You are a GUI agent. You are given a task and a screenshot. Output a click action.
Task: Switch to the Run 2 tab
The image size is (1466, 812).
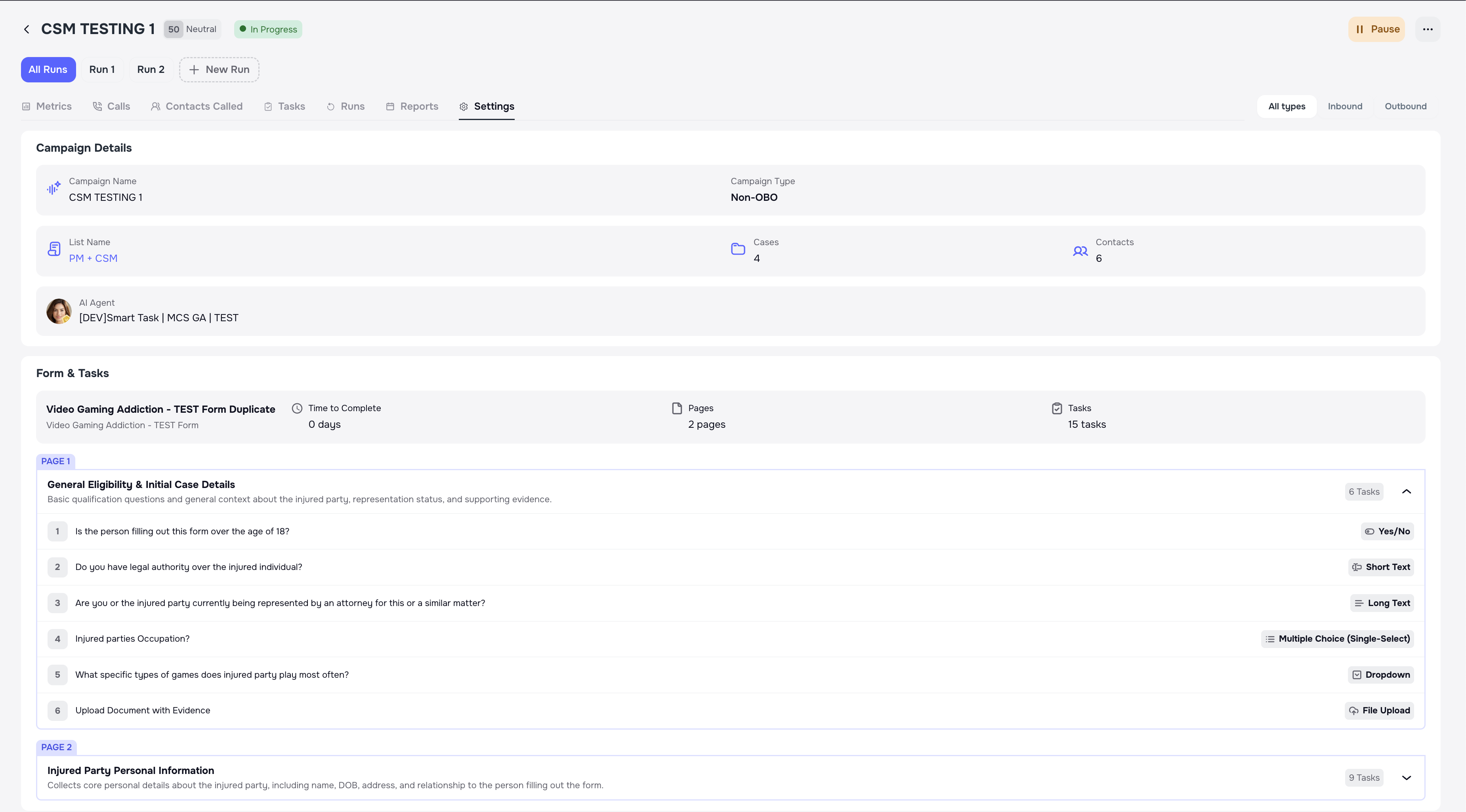point(150,69)
